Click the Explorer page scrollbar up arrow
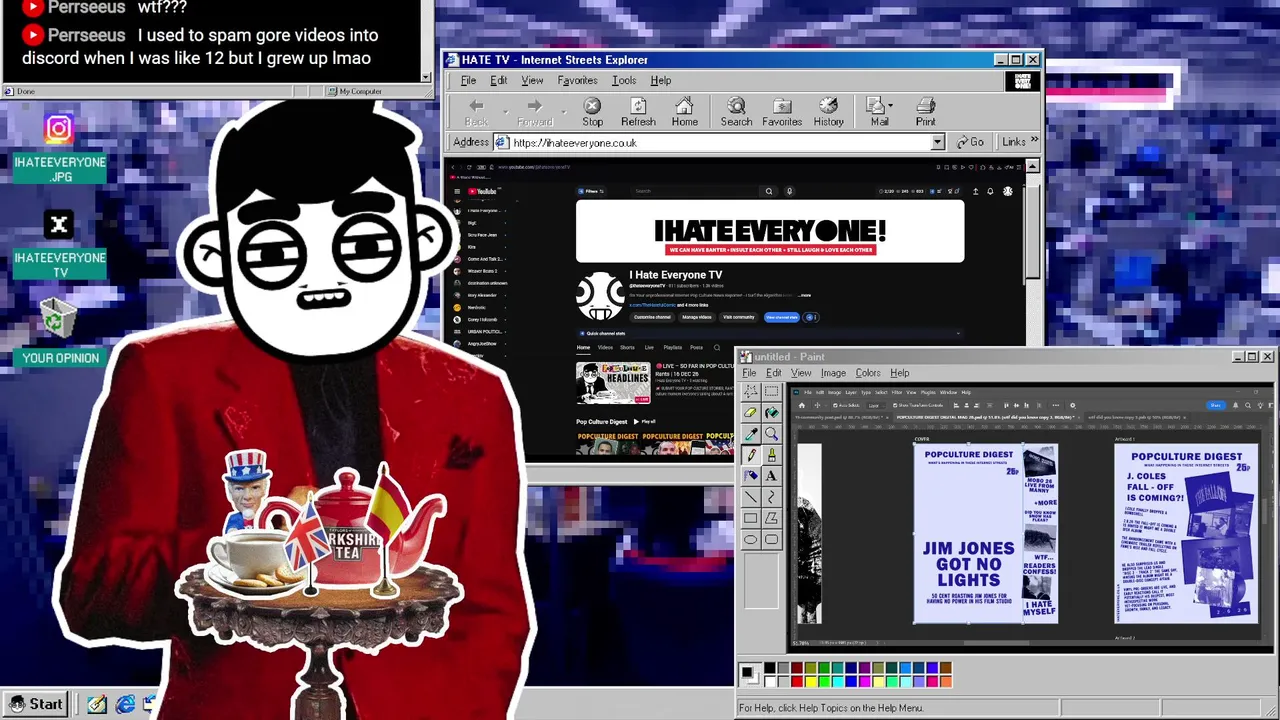Screen dimensions: 1280x720 [1032, 166]
